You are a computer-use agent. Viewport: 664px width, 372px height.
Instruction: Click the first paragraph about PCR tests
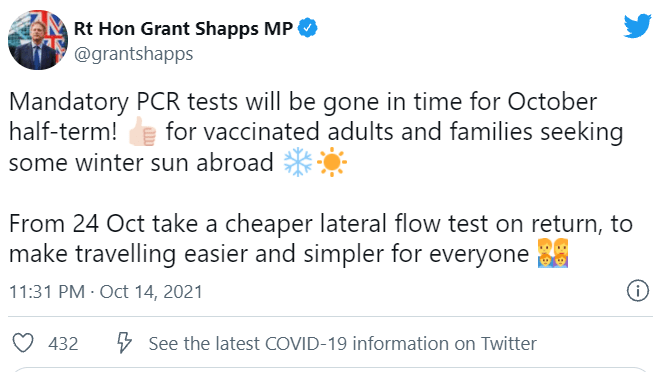tap(316, 132)
